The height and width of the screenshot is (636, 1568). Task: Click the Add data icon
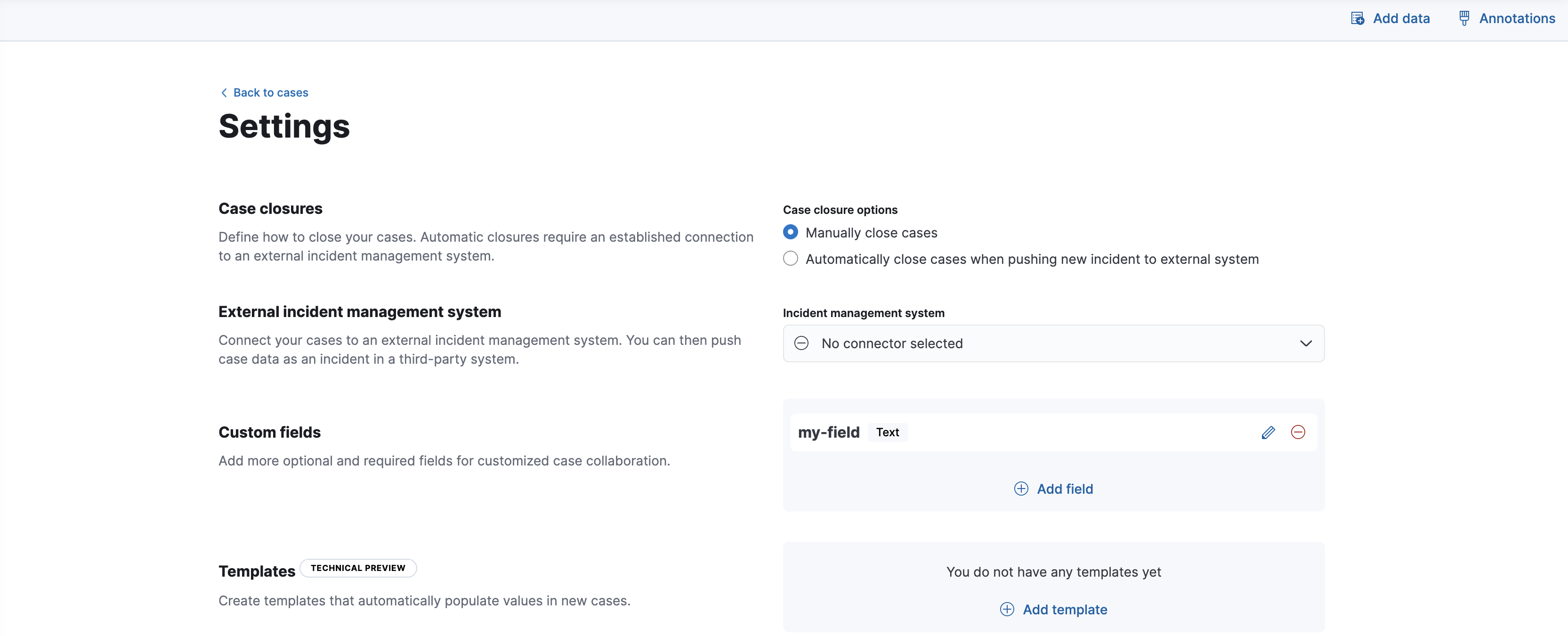coord(1357,18)
